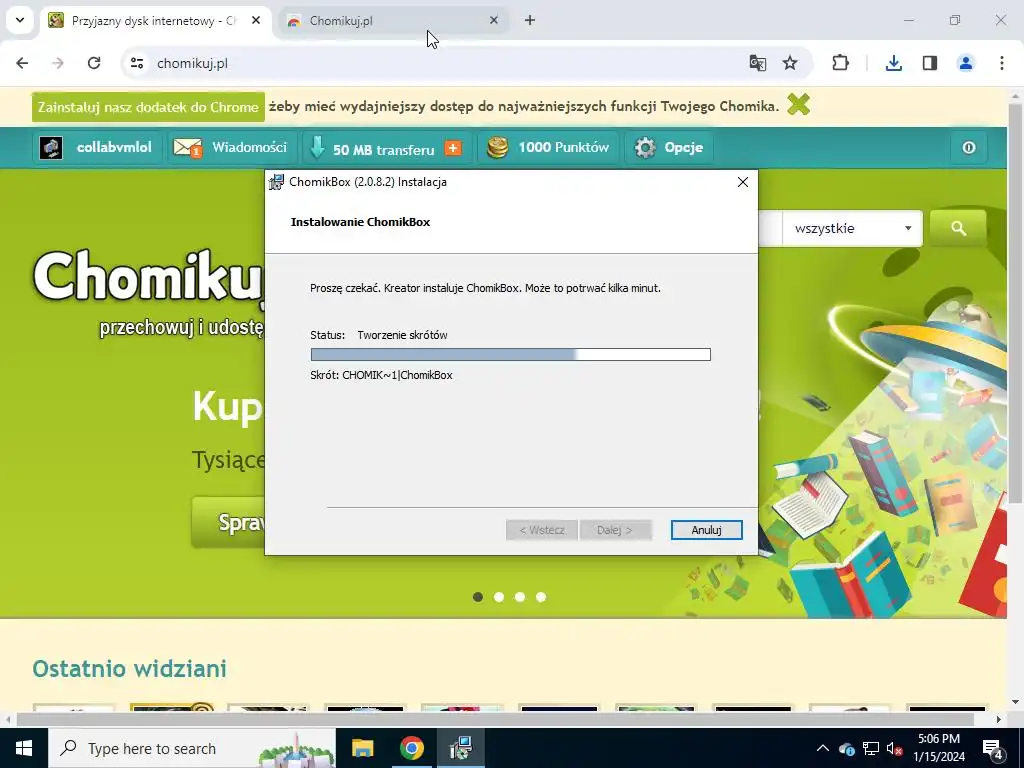Open the Windows Start menu
The image size is (1024, 768).
(24, 748)
